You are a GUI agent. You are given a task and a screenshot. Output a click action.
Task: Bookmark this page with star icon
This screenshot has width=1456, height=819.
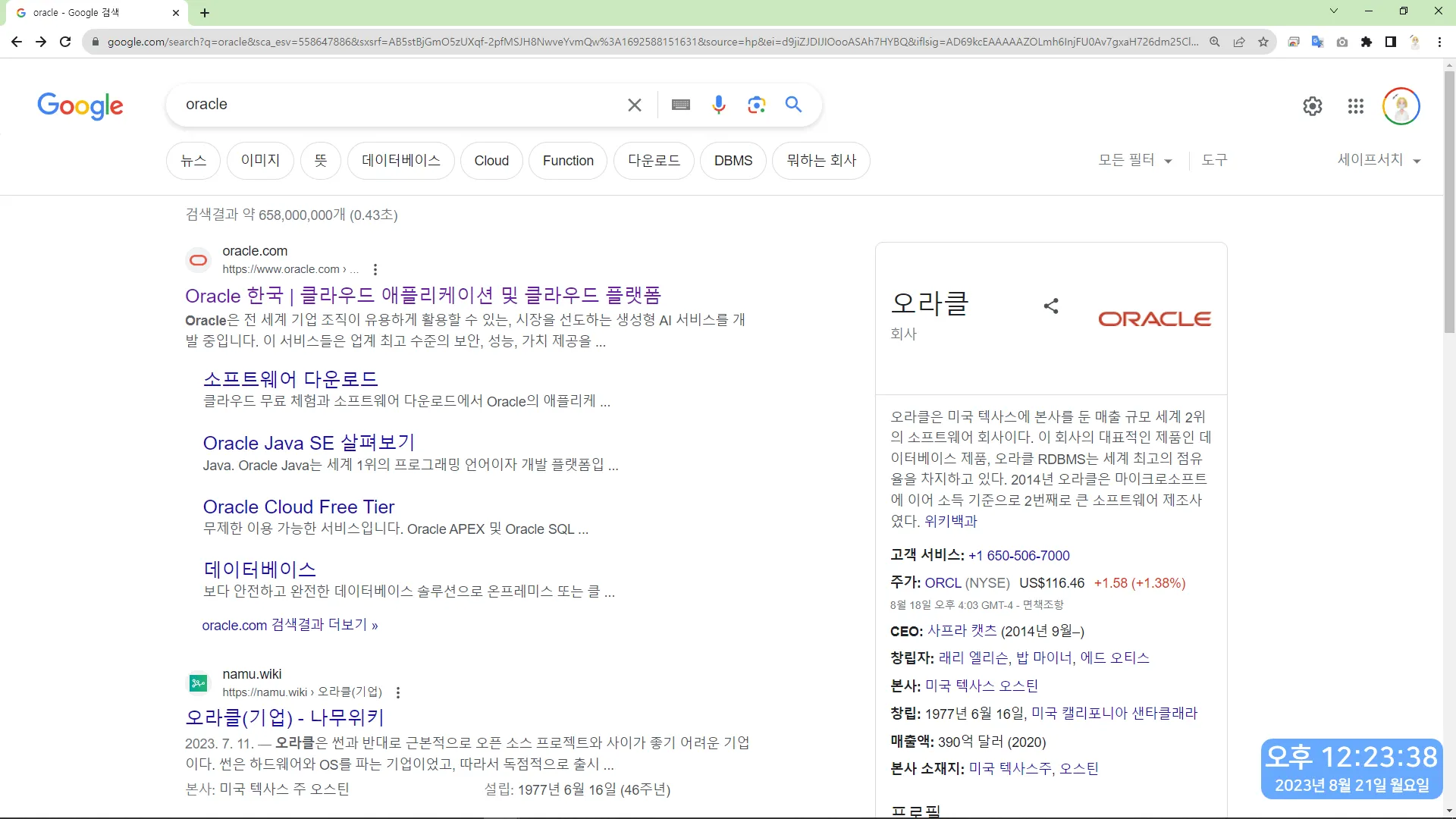coord(1263,42)
